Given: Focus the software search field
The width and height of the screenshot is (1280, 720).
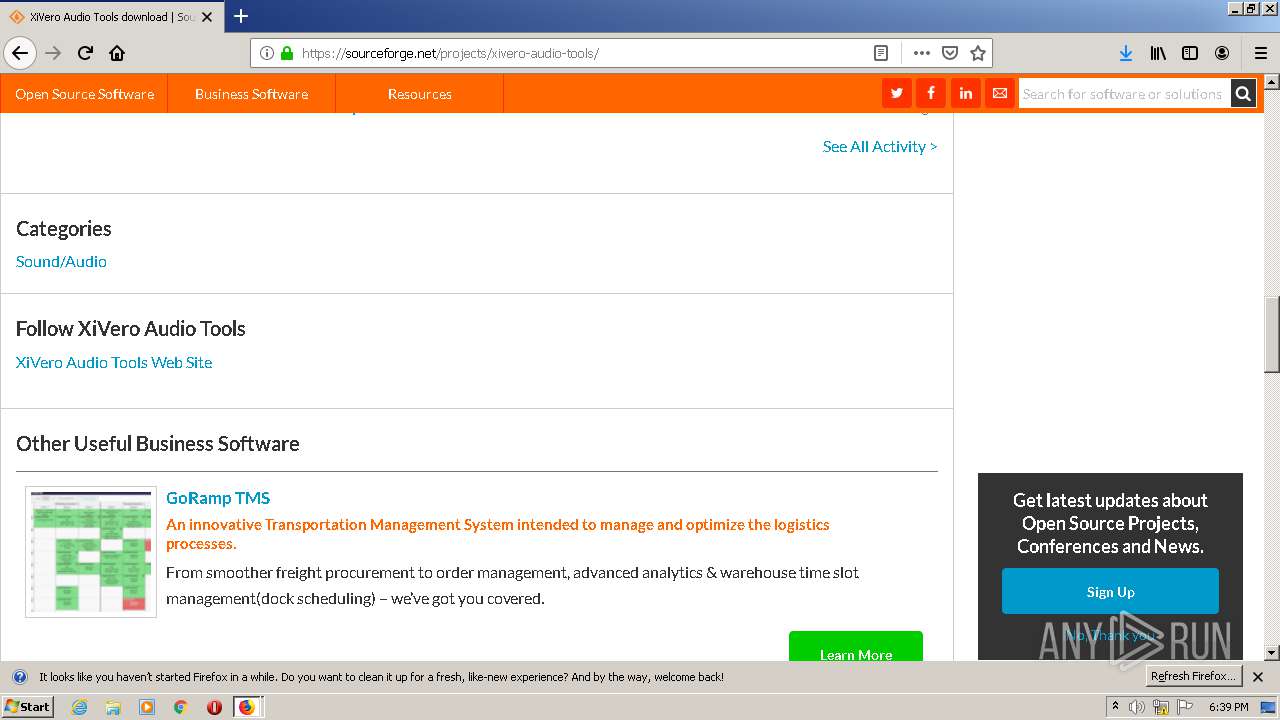Looking at the screenshot, I should (x=1124, y=94).
